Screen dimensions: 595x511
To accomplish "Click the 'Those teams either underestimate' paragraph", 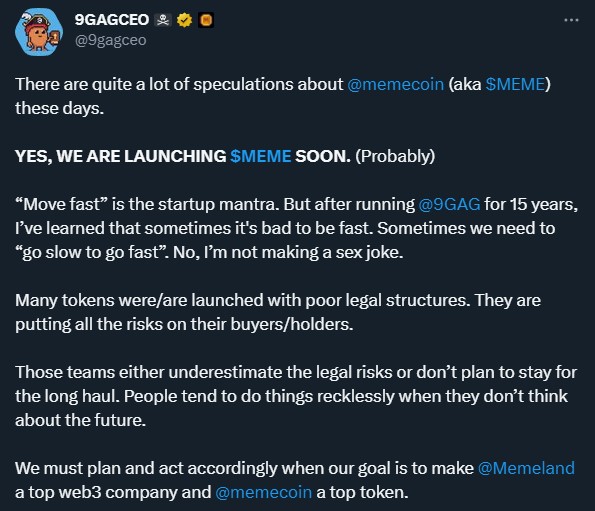I will point(296,396).
